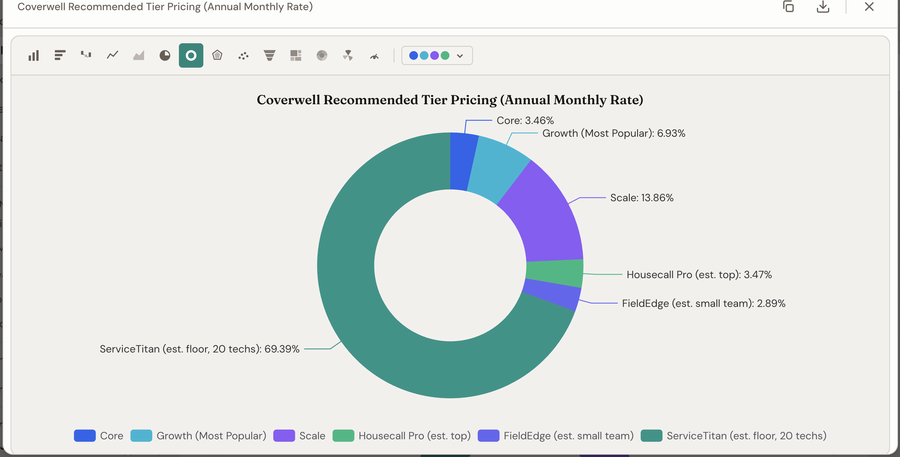This screenshot has width=900, height=457.
Task: Toggle Housecall Pro (est. top) legend entry
Action: point(402,436)
